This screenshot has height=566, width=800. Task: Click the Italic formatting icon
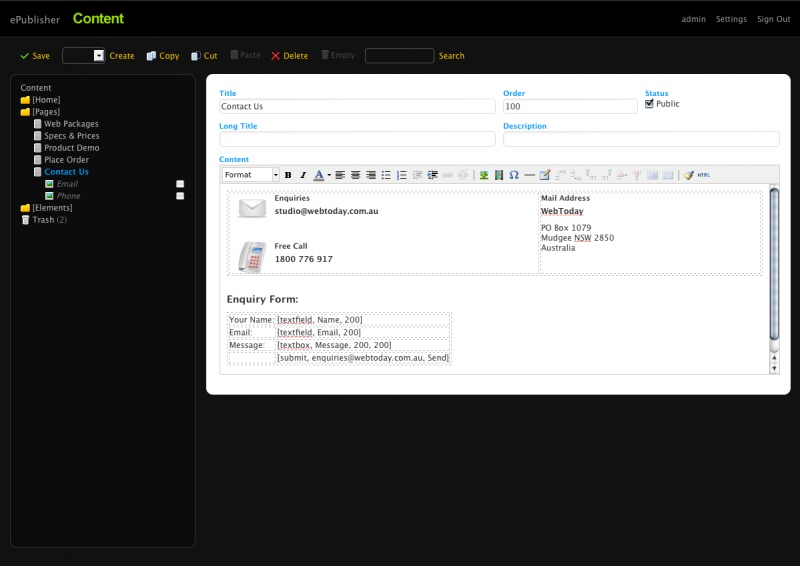tap(303, 175)
